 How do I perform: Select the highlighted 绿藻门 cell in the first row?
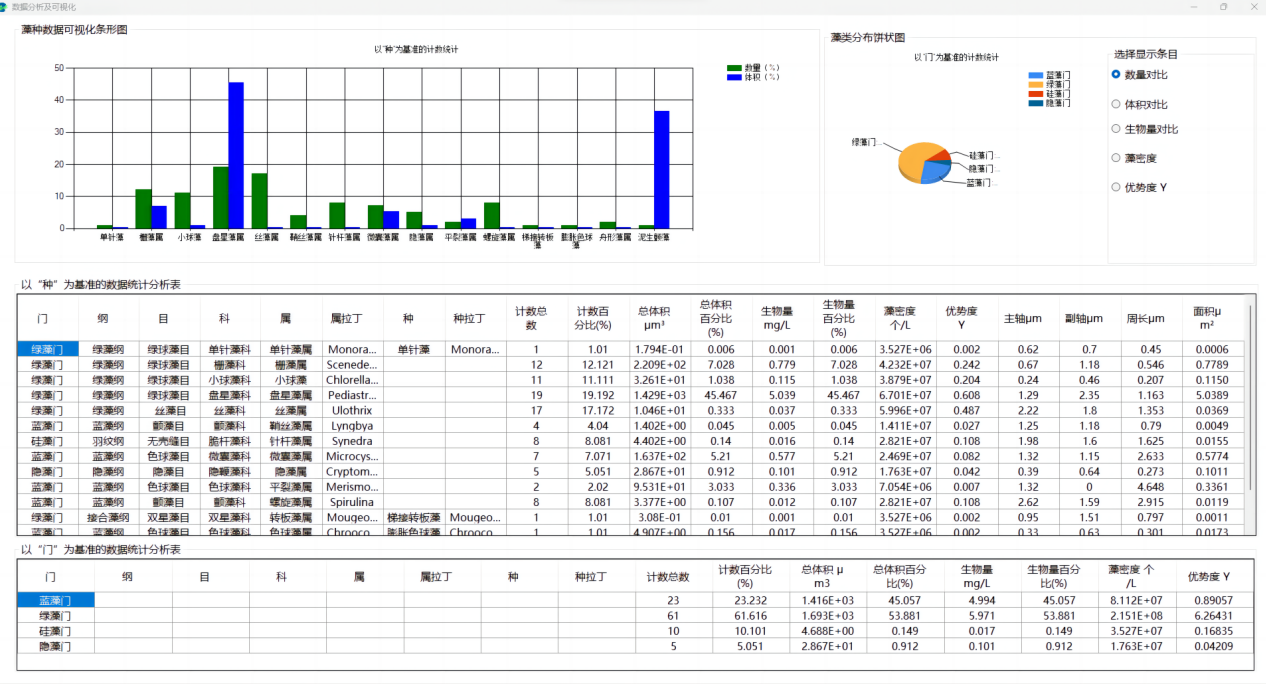pos(48,350)
